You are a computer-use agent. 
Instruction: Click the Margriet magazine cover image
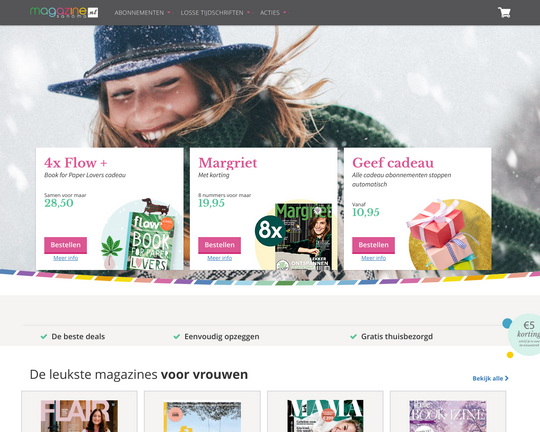click(303, 236)
